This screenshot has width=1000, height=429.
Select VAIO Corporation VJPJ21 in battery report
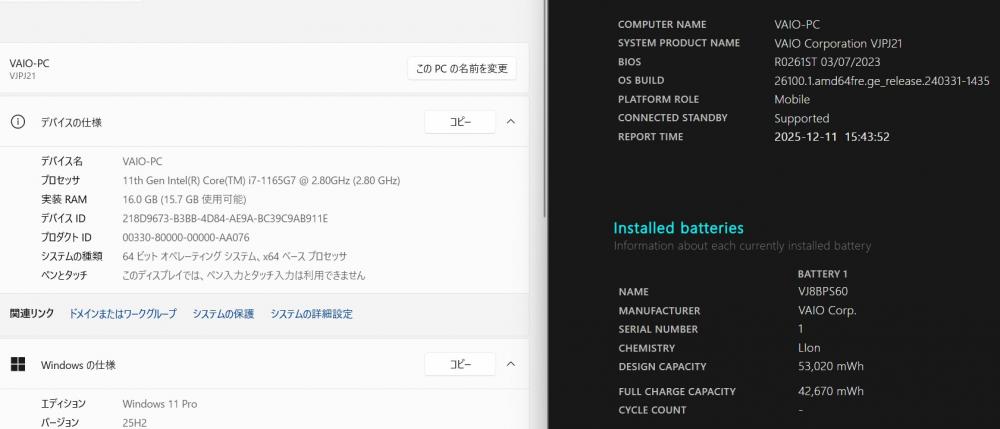(837, 43)
